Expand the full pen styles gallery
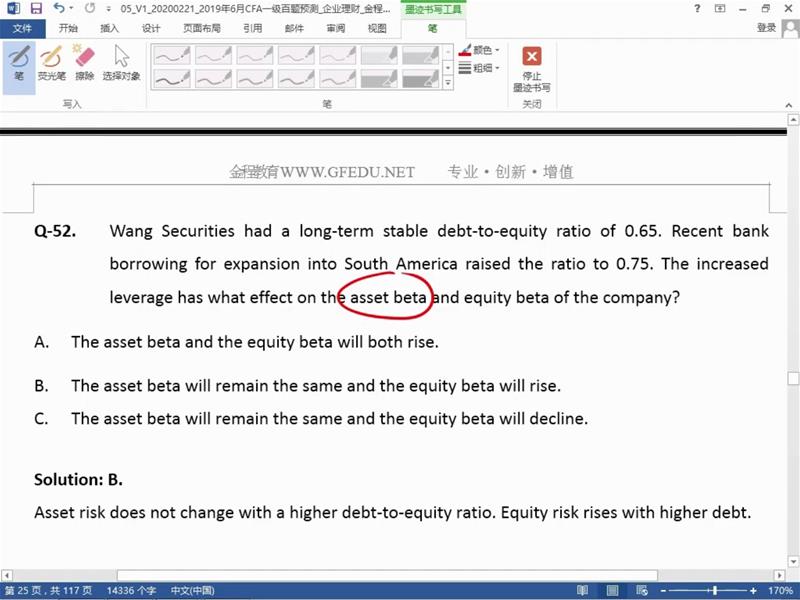 448,83
